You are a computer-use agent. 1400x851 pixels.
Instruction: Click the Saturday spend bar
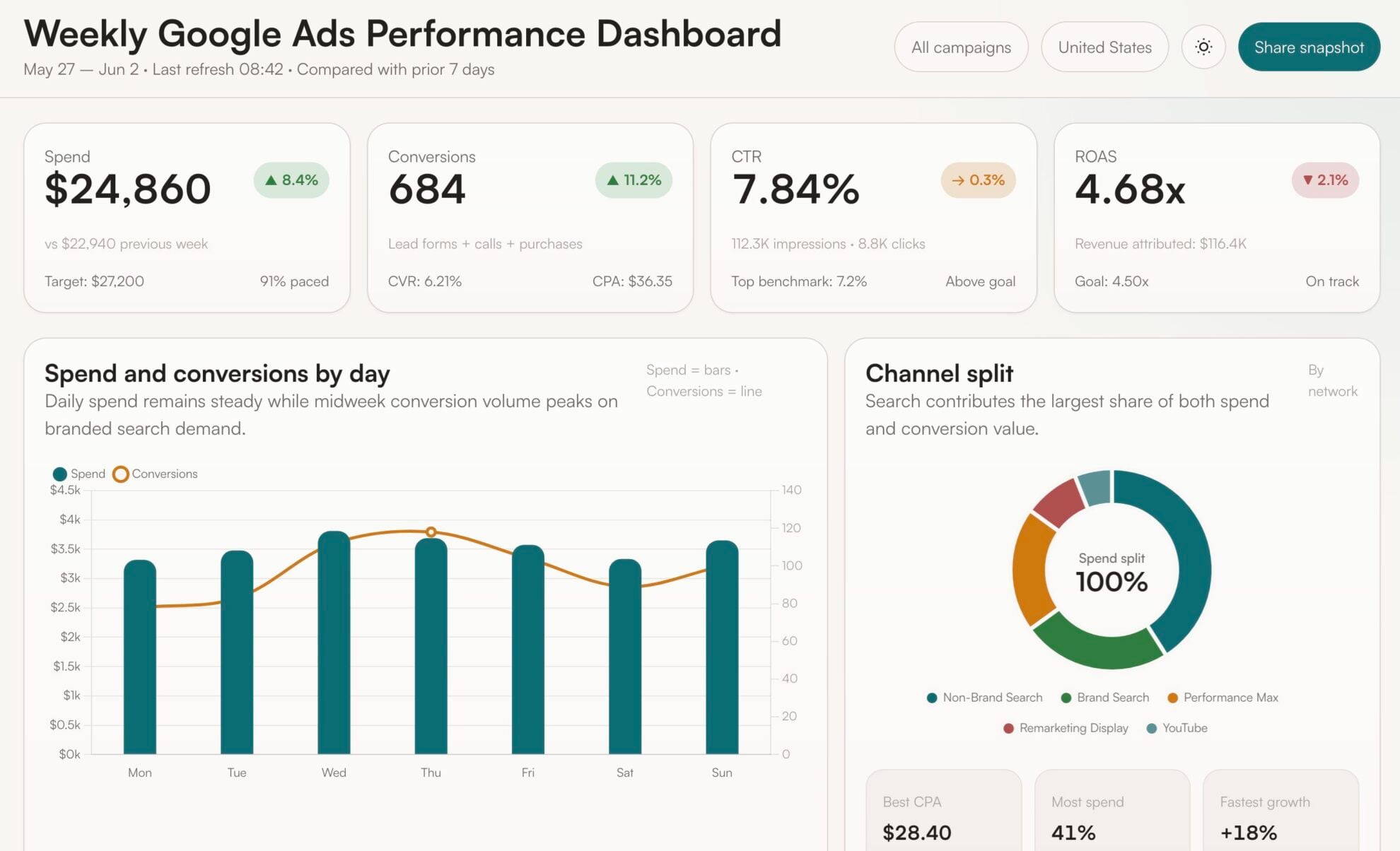tap(625, 657)
